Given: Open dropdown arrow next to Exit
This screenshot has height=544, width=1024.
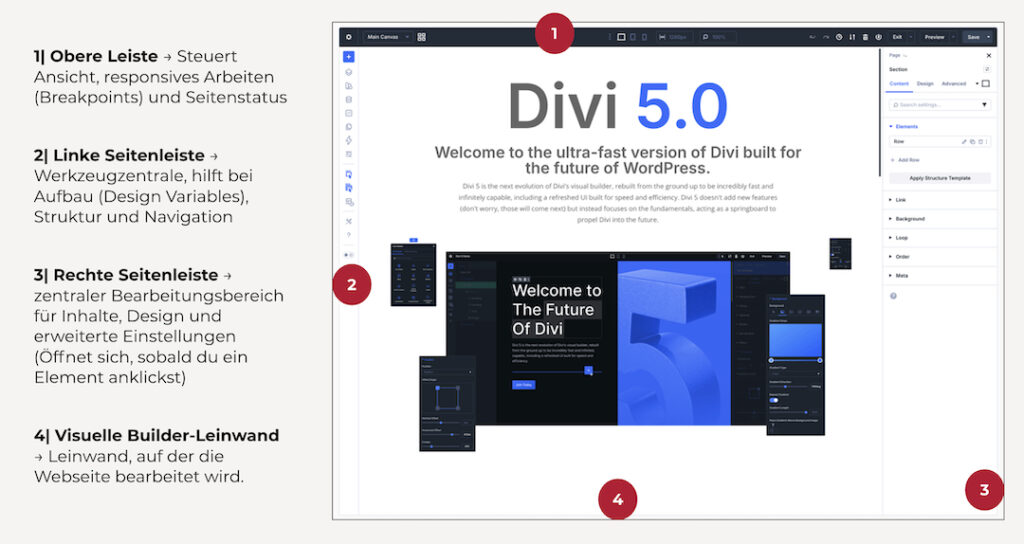Looking at the screenshot, I should pyautogui.click(x=911, y=37).
